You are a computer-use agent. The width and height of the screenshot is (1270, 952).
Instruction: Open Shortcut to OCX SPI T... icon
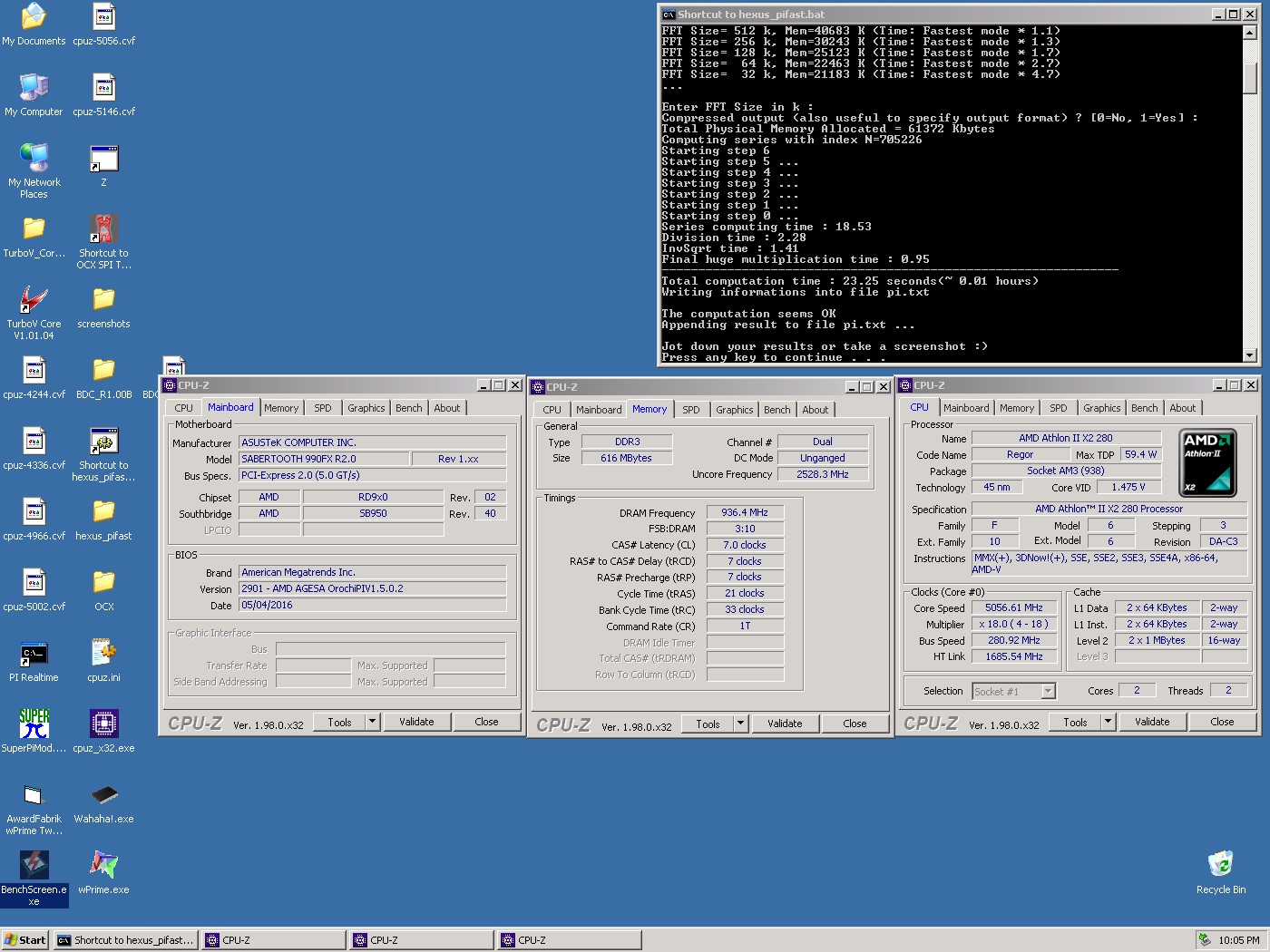click(103, 242)
